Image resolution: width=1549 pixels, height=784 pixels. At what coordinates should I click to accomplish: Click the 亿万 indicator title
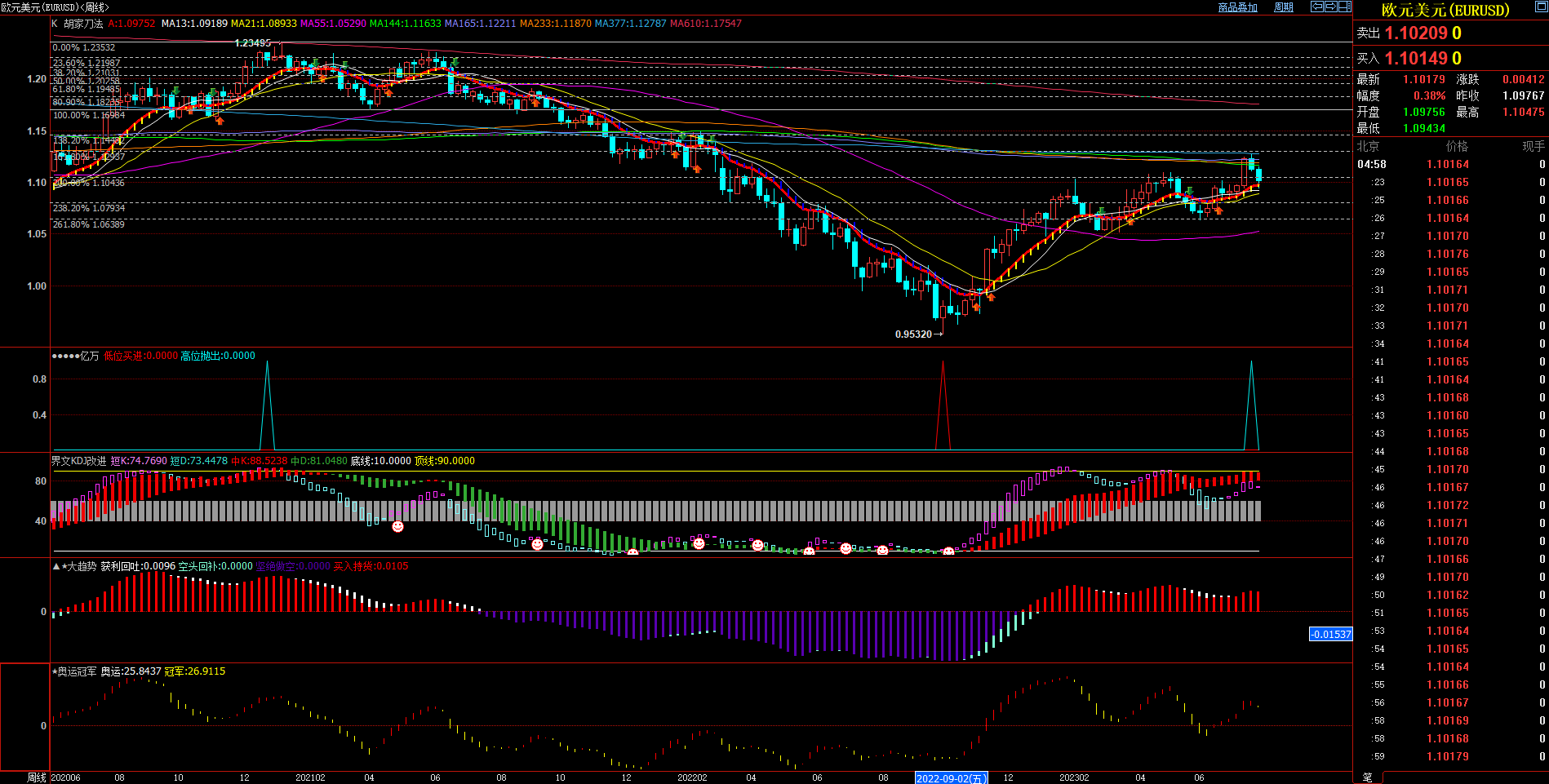[x=89, y=356]
